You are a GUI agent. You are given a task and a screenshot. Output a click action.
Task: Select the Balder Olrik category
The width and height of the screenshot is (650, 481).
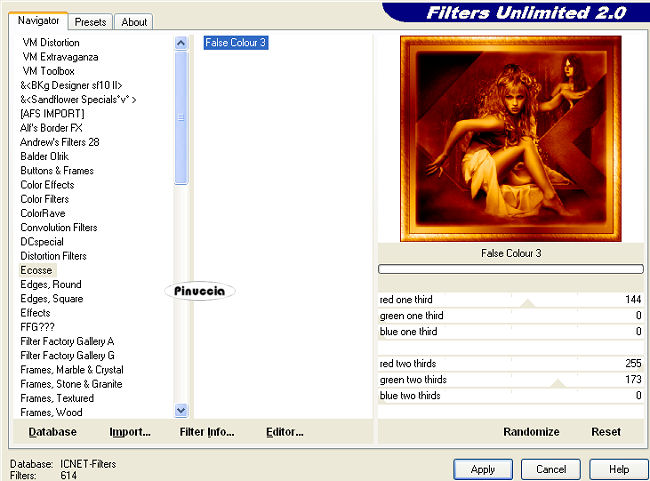44,156
